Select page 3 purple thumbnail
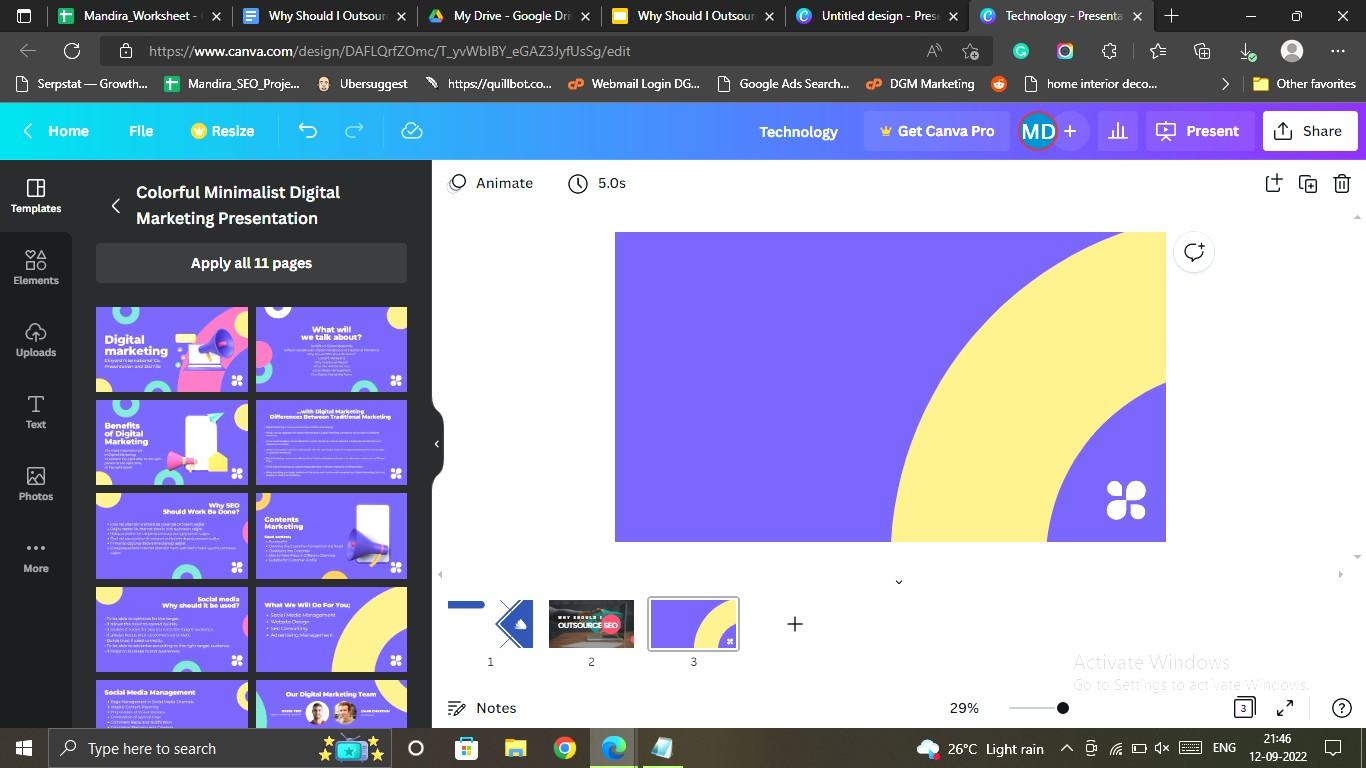Screen dimensions: 1366x768 click(x=693, y=624)
